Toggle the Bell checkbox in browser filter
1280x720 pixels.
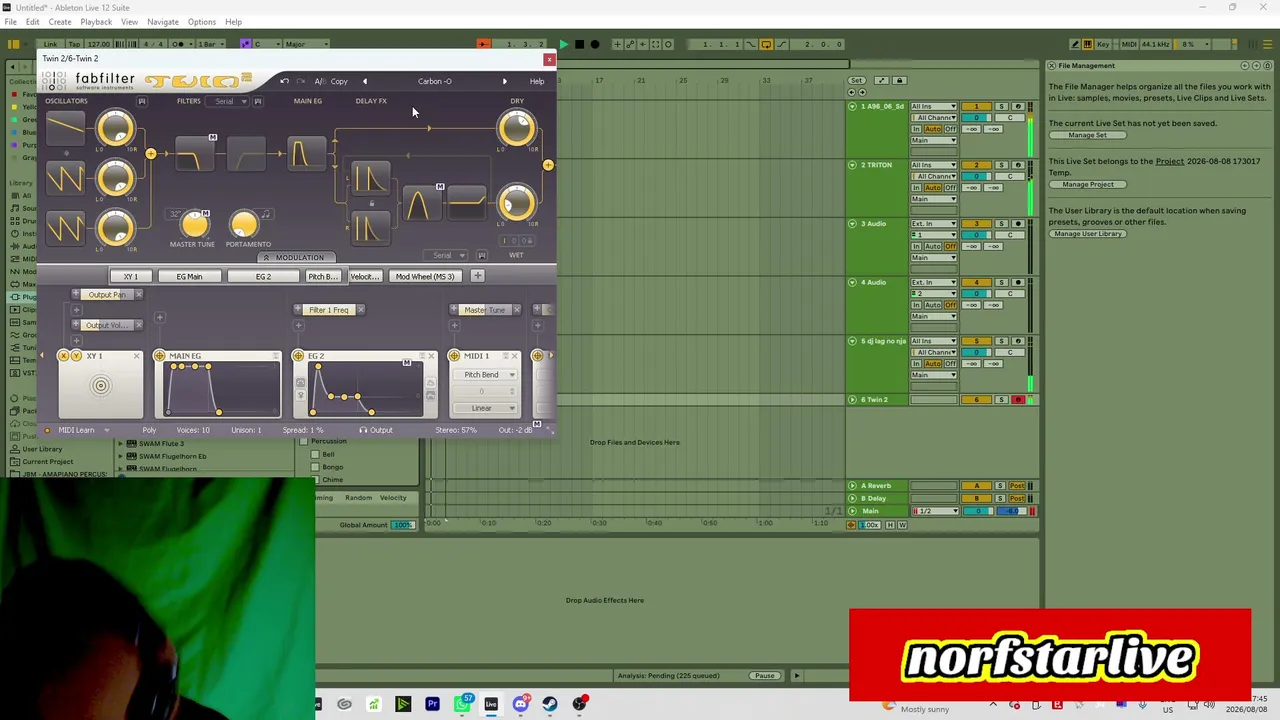315,454
